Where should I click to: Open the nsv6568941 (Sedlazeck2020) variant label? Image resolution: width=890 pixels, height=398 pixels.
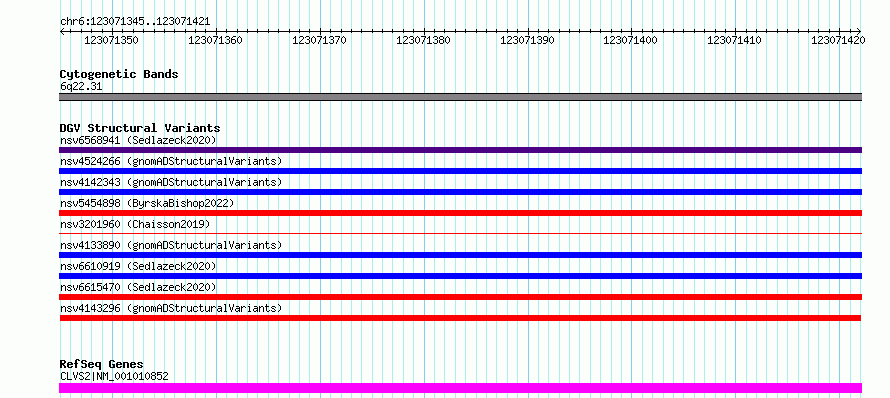[138, 140]
